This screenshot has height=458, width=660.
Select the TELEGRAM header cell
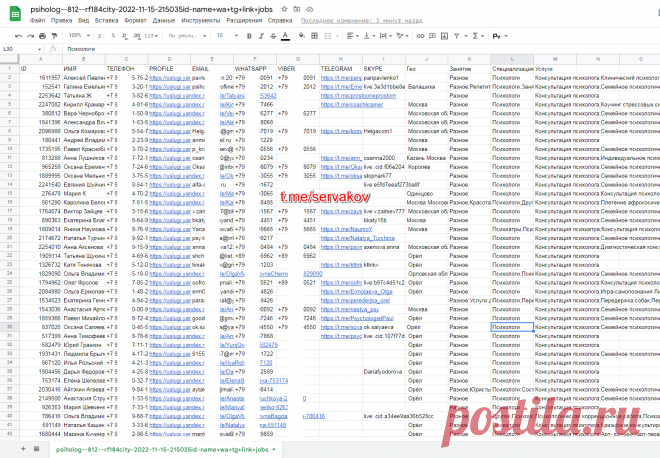[x=341, y=69]
